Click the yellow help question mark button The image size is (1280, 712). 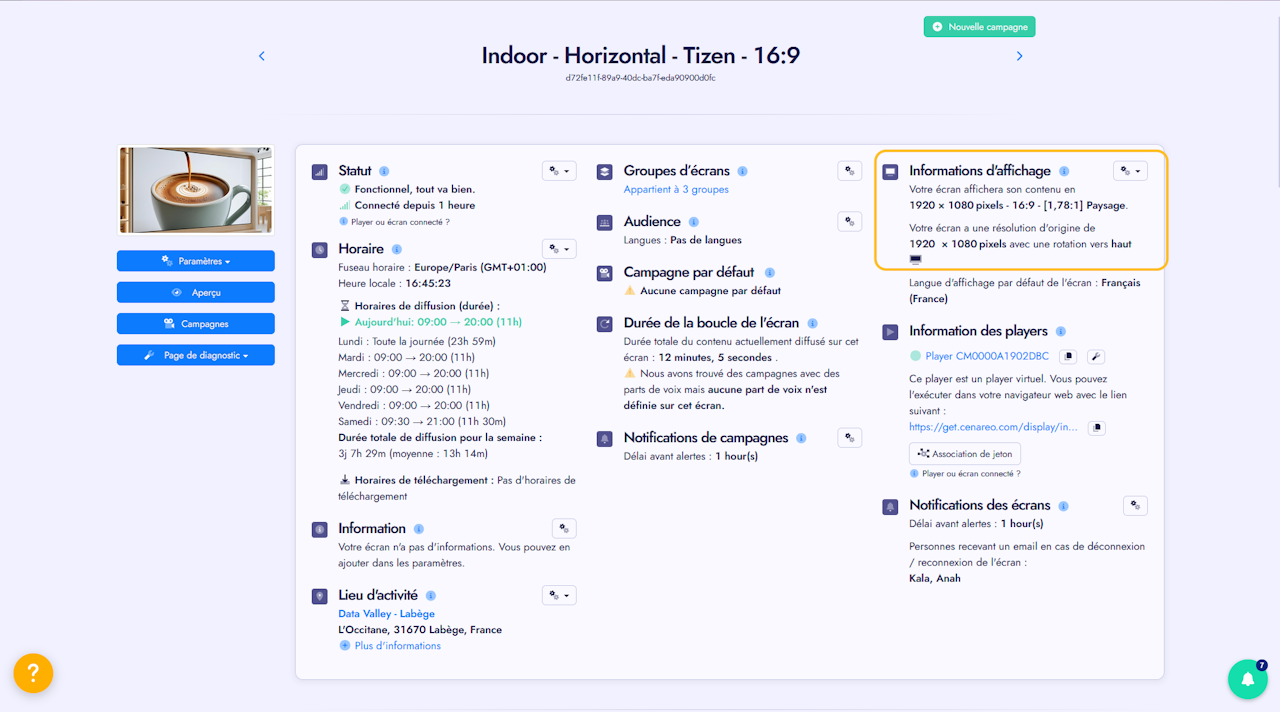[33, 673]
